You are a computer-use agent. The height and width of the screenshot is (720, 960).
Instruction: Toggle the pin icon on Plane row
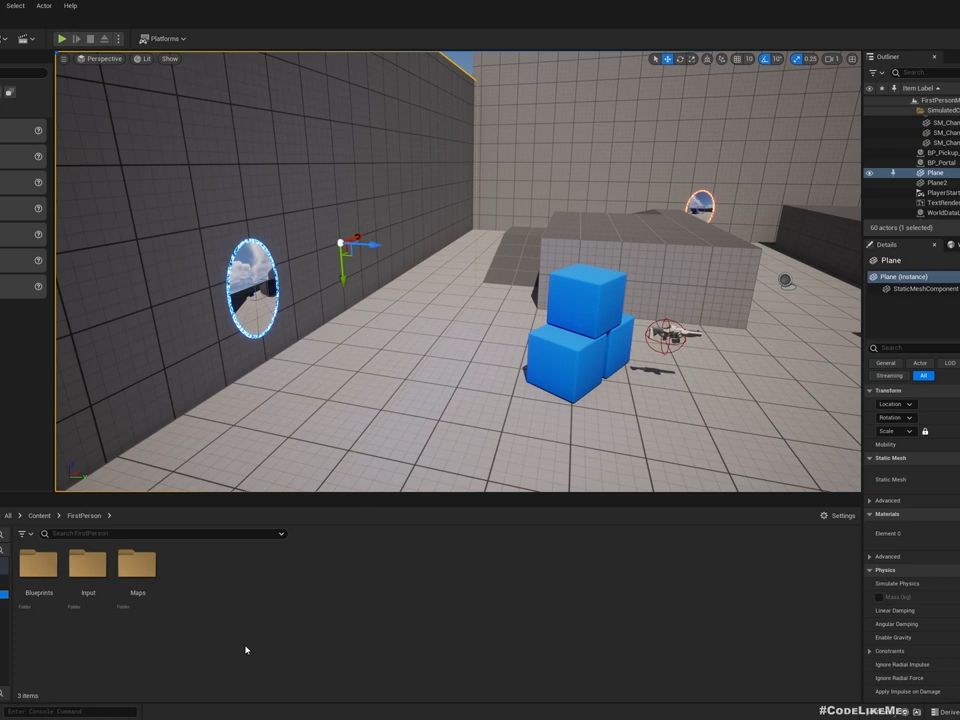[893, 173]
